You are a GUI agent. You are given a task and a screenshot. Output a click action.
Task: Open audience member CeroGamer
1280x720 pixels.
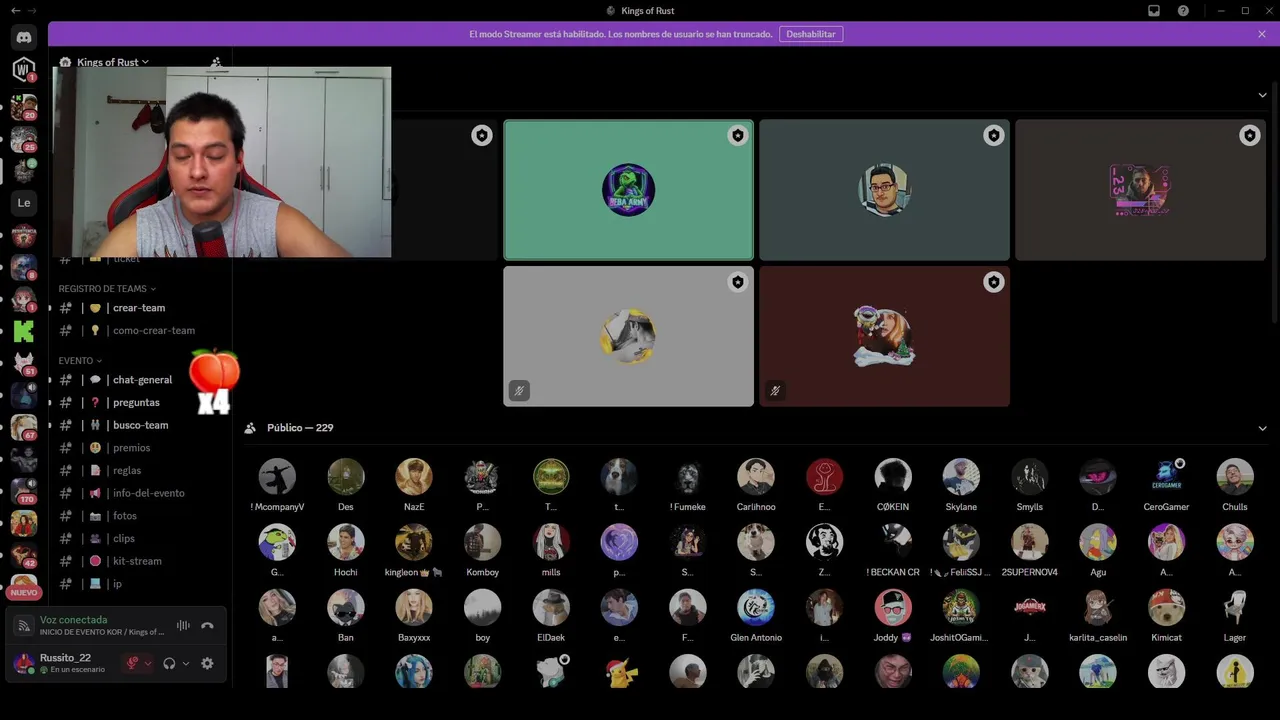pos(1166,484)
